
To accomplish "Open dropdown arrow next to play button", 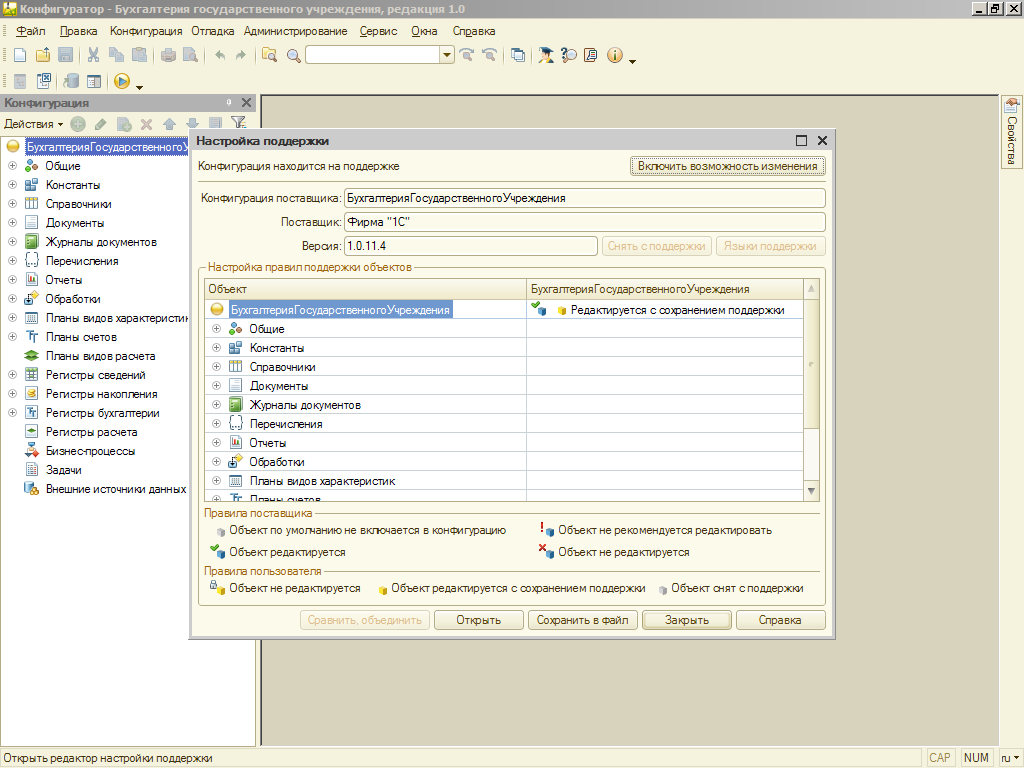I will tap(139, 86).
